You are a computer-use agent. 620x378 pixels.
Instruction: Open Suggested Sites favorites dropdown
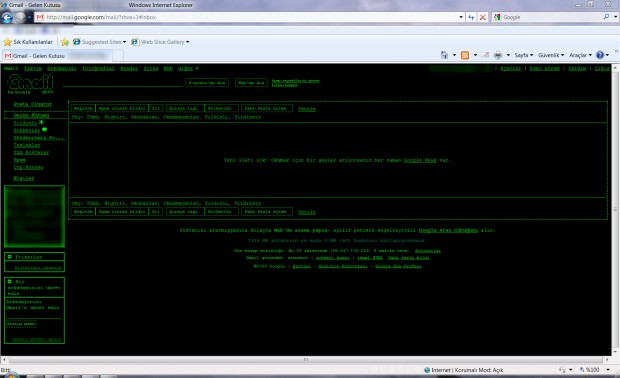coord(99,42)
